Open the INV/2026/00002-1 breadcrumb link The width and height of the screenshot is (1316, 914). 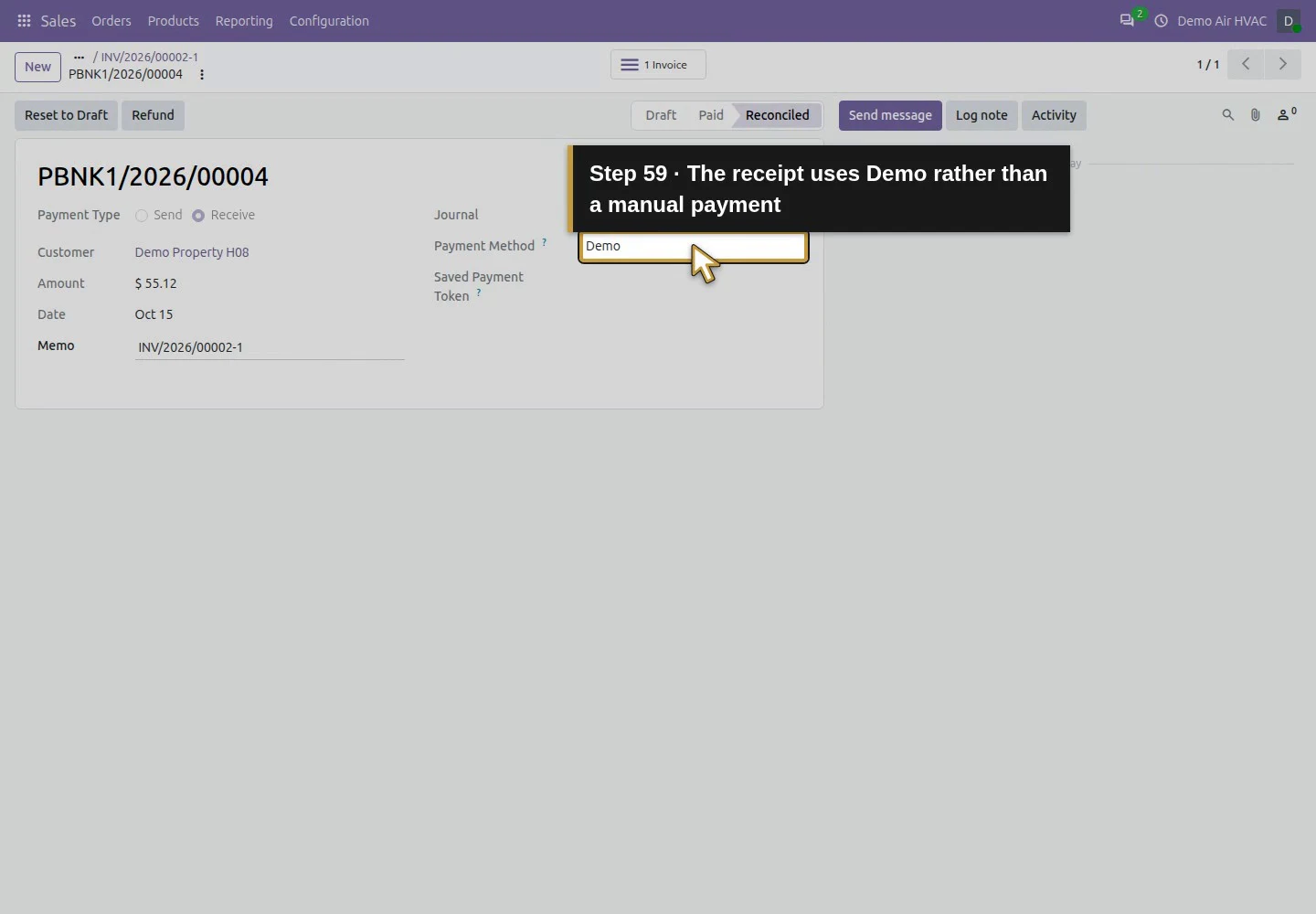pyautogui.click(x=150, y=57)
